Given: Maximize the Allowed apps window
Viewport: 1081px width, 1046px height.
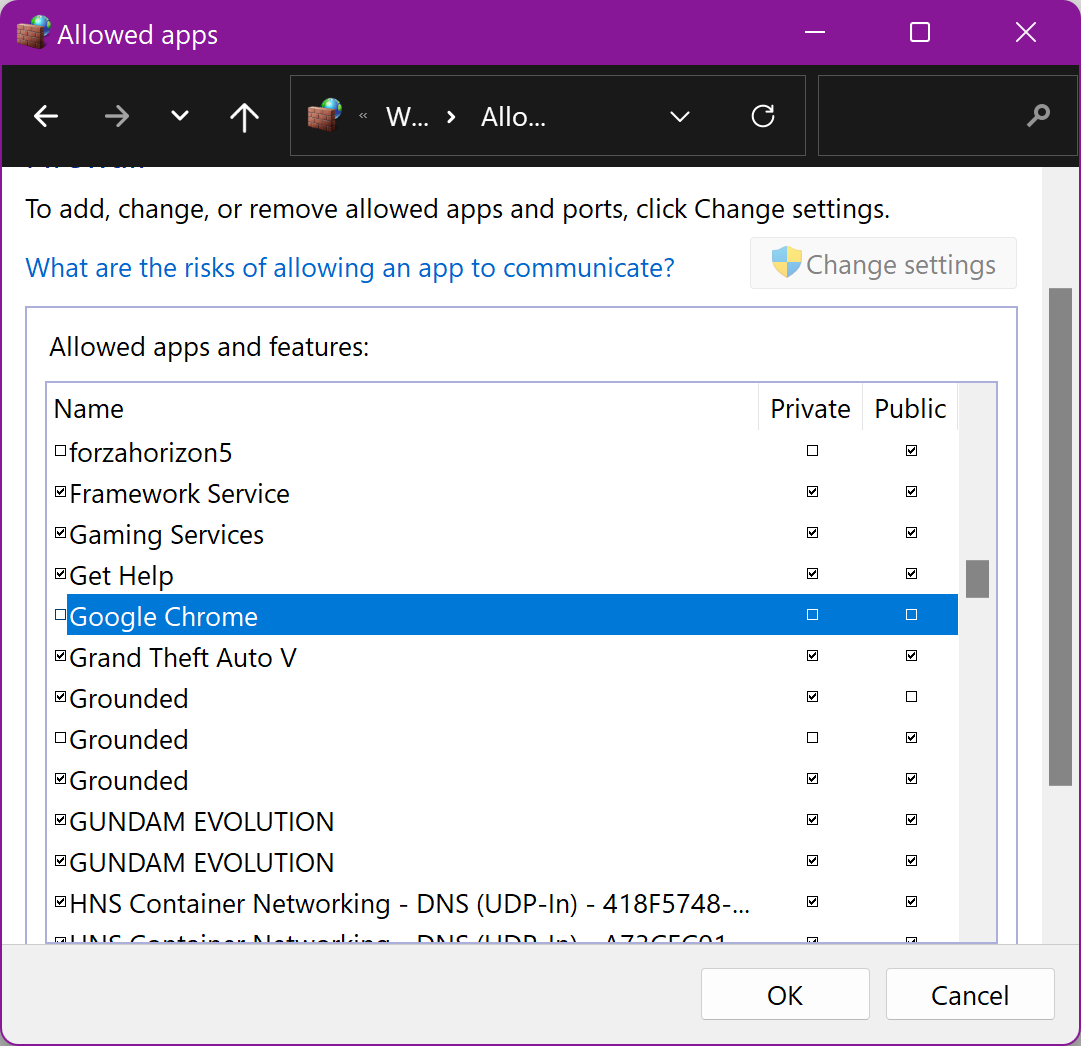Looking at the screenshot, I should pyautogui.click(x=920, y=32).
